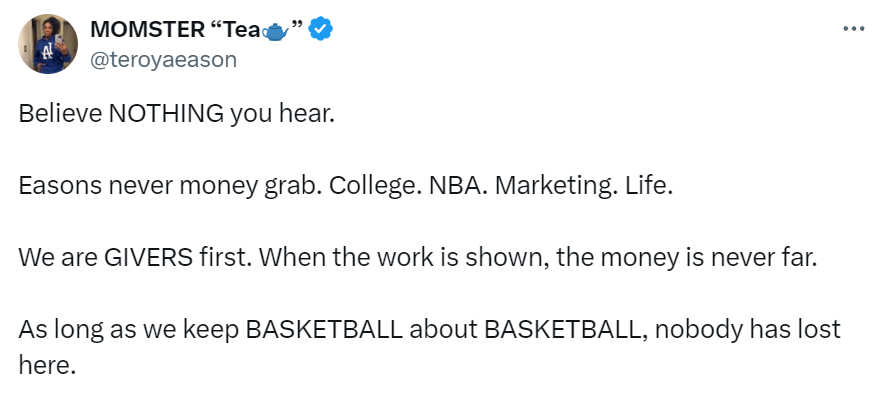Click the blue verified checkmark badge
The image size is (872, 408).
319,30
